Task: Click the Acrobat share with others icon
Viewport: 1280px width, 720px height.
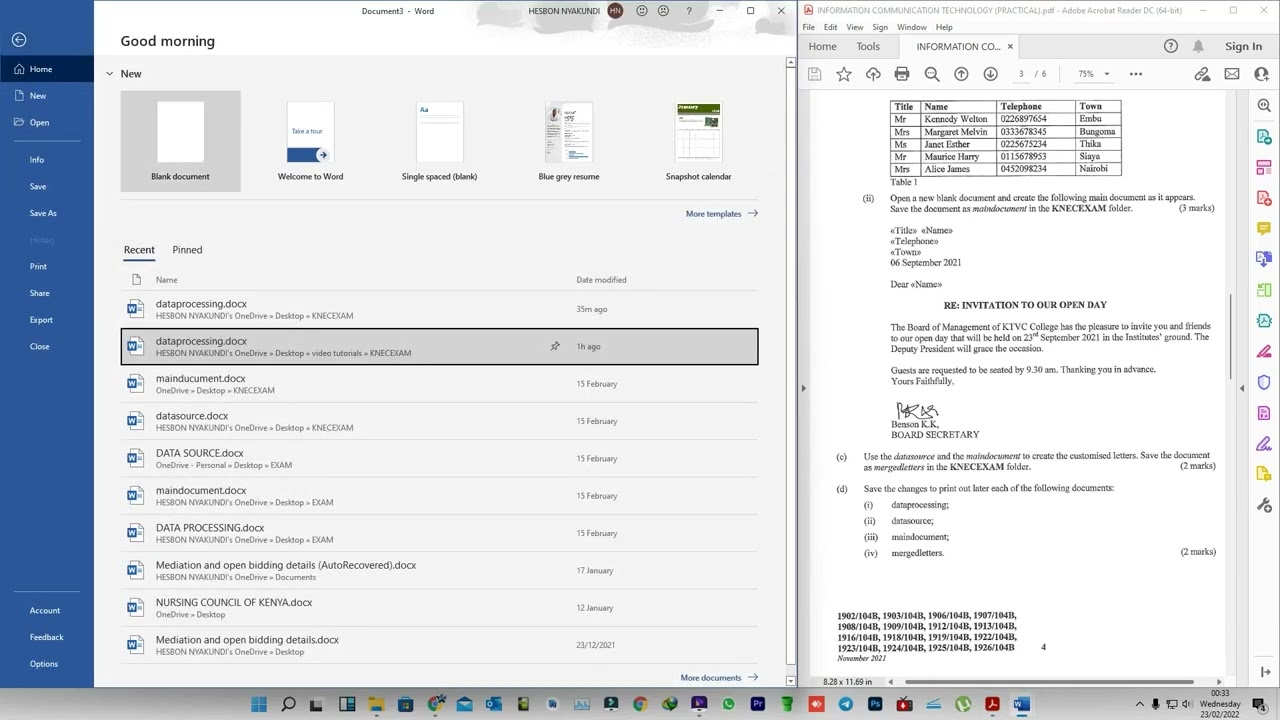Action: [x=1260, y=74]
